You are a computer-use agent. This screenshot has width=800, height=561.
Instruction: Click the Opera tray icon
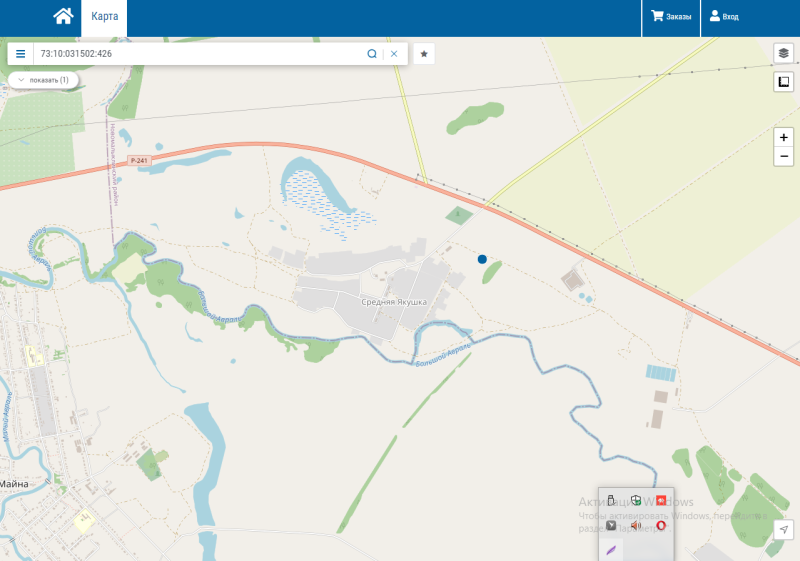coord(661,525)
